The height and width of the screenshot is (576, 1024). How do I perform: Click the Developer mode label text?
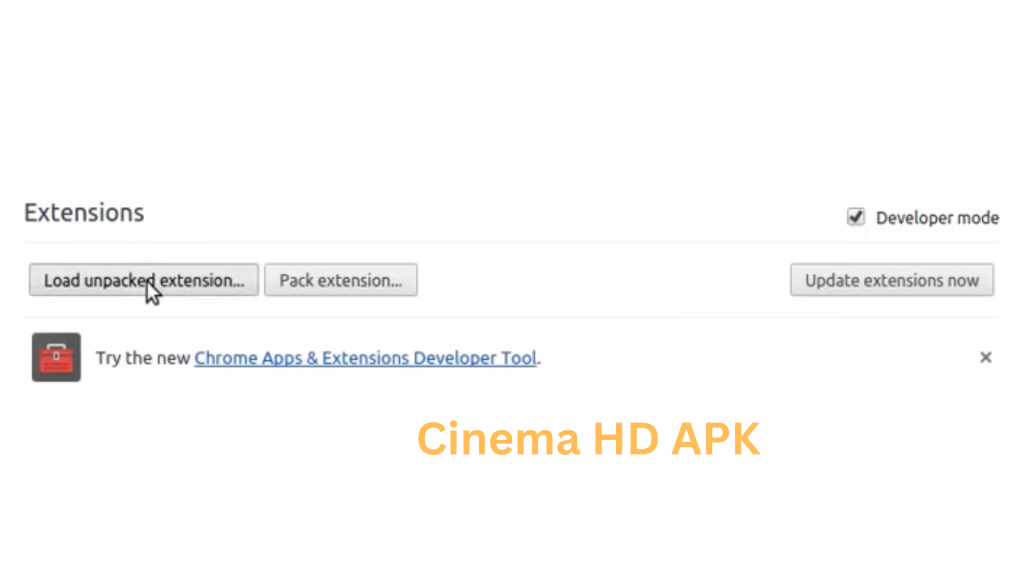[937, 217]
